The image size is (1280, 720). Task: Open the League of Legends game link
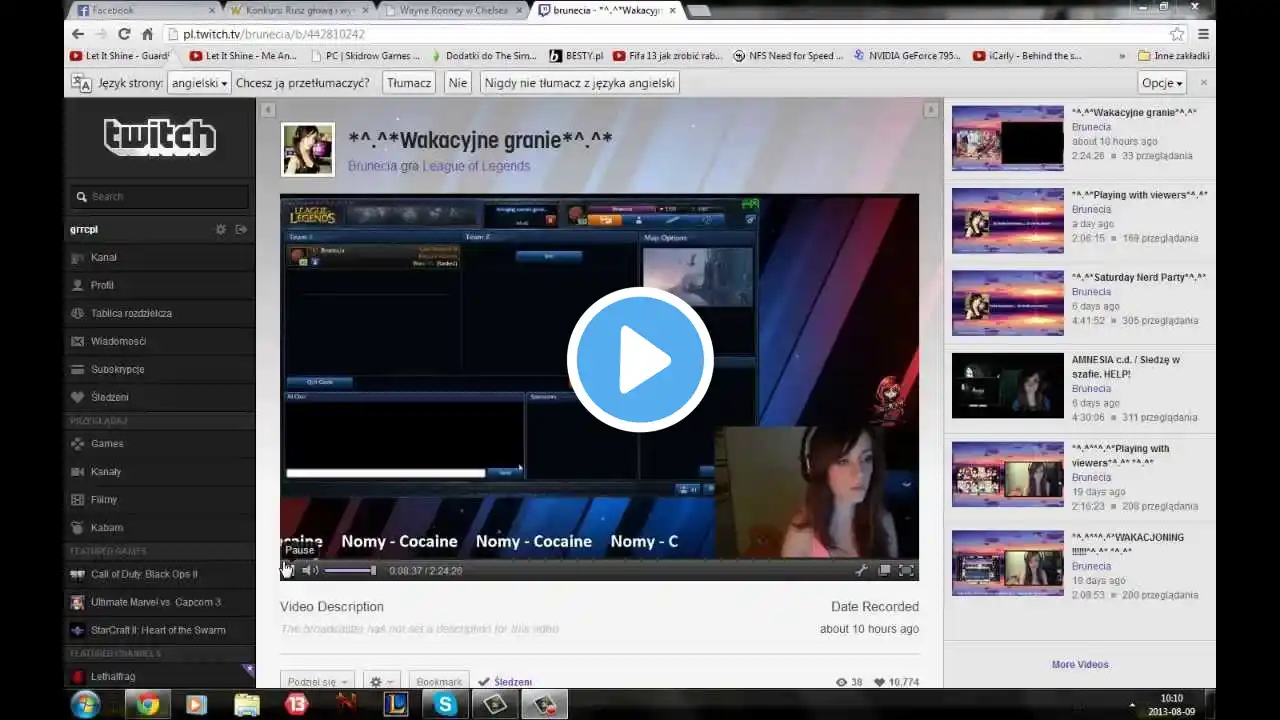[x=476, y=166]
